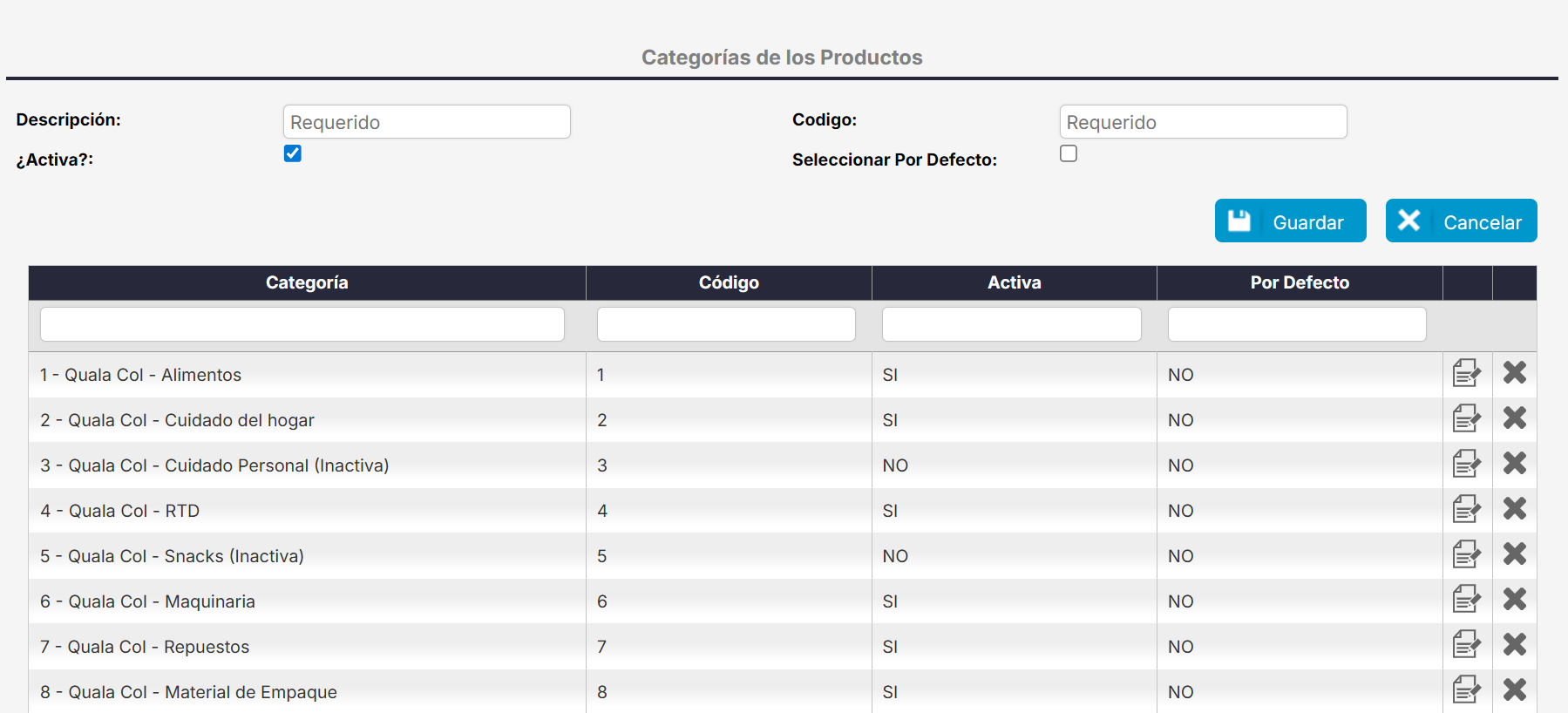Screen dimensions: 1568x713
Task: Uncheck the ¿Activa? checkbox
Action: pos(293,153)
